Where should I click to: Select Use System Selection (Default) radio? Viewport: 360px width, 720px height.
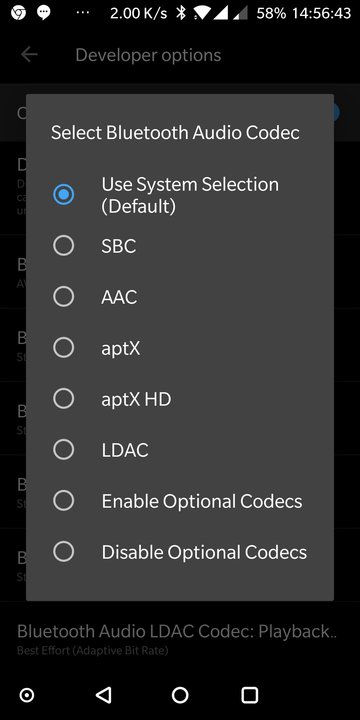coord(180,195)
